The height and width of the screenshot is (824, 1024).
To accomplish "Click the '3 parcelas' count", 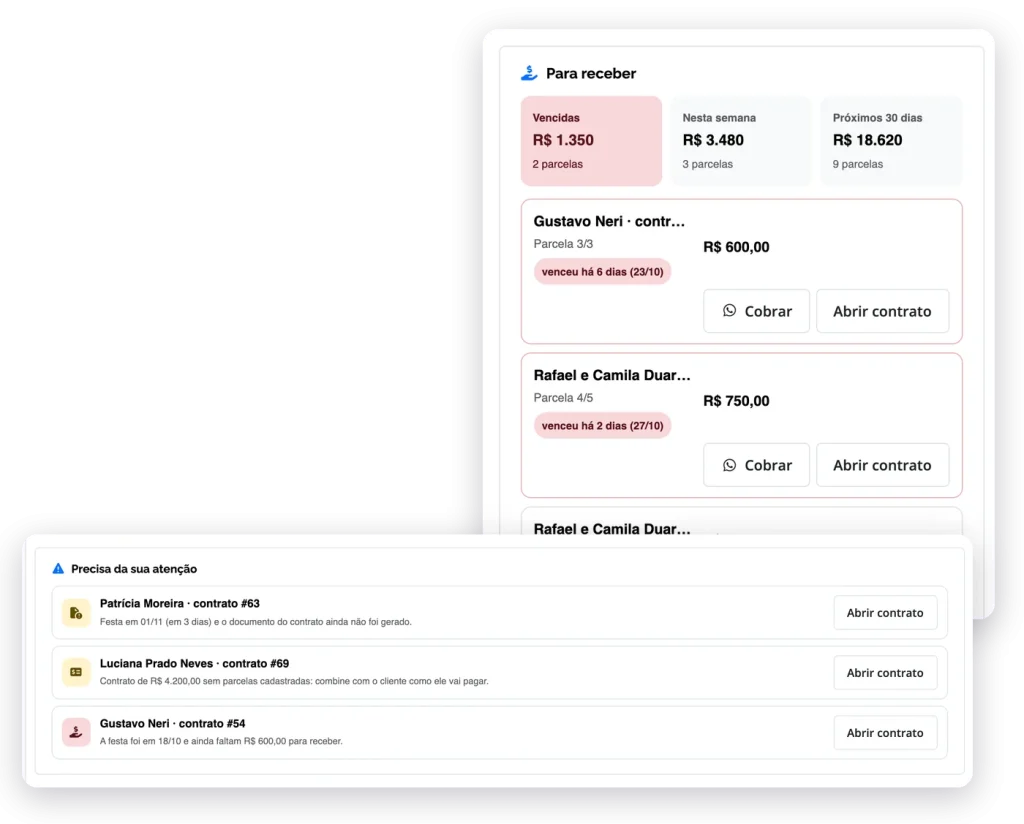I will point(707,165).
